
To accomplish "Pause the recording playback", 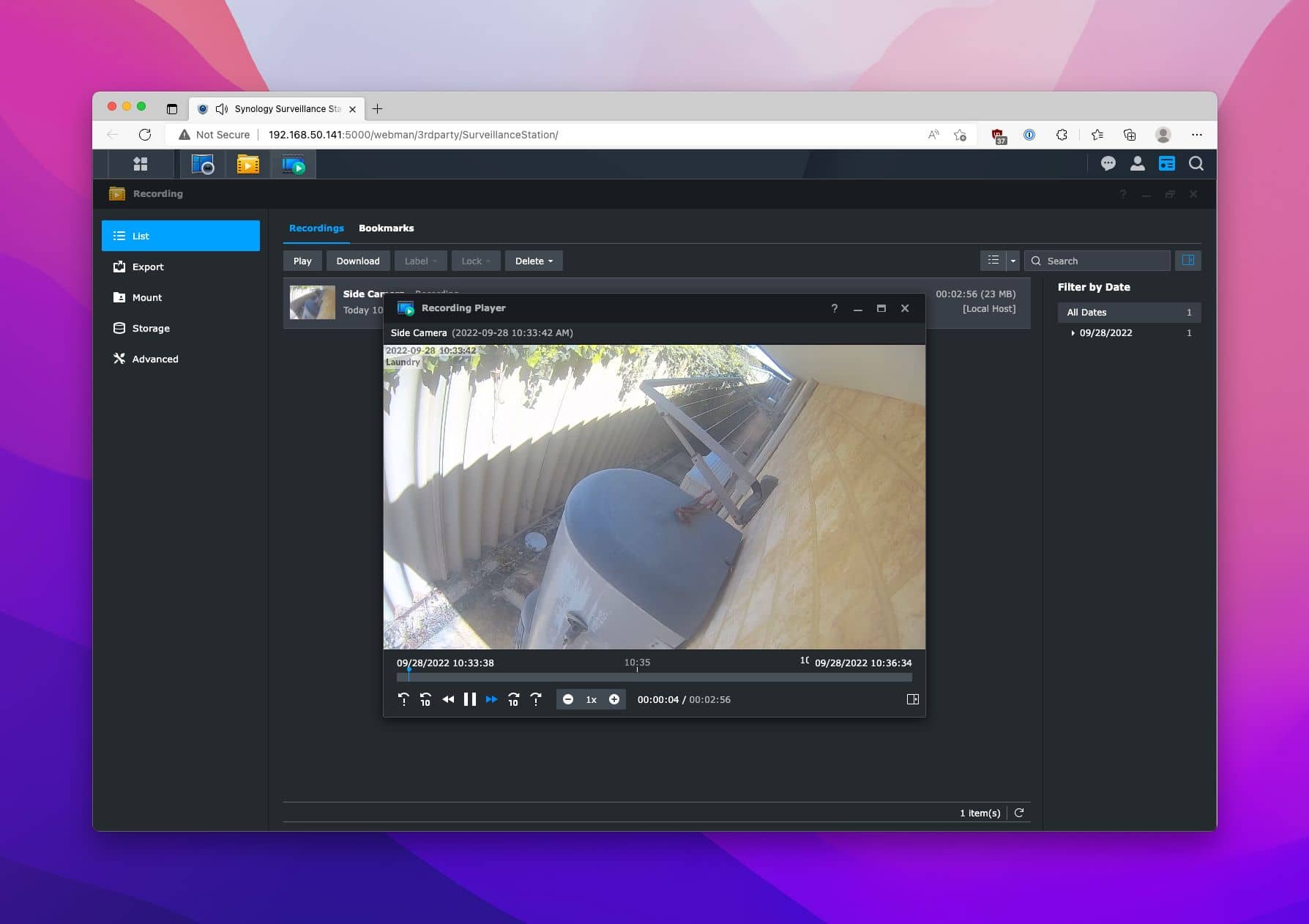I will pos(470,699).
